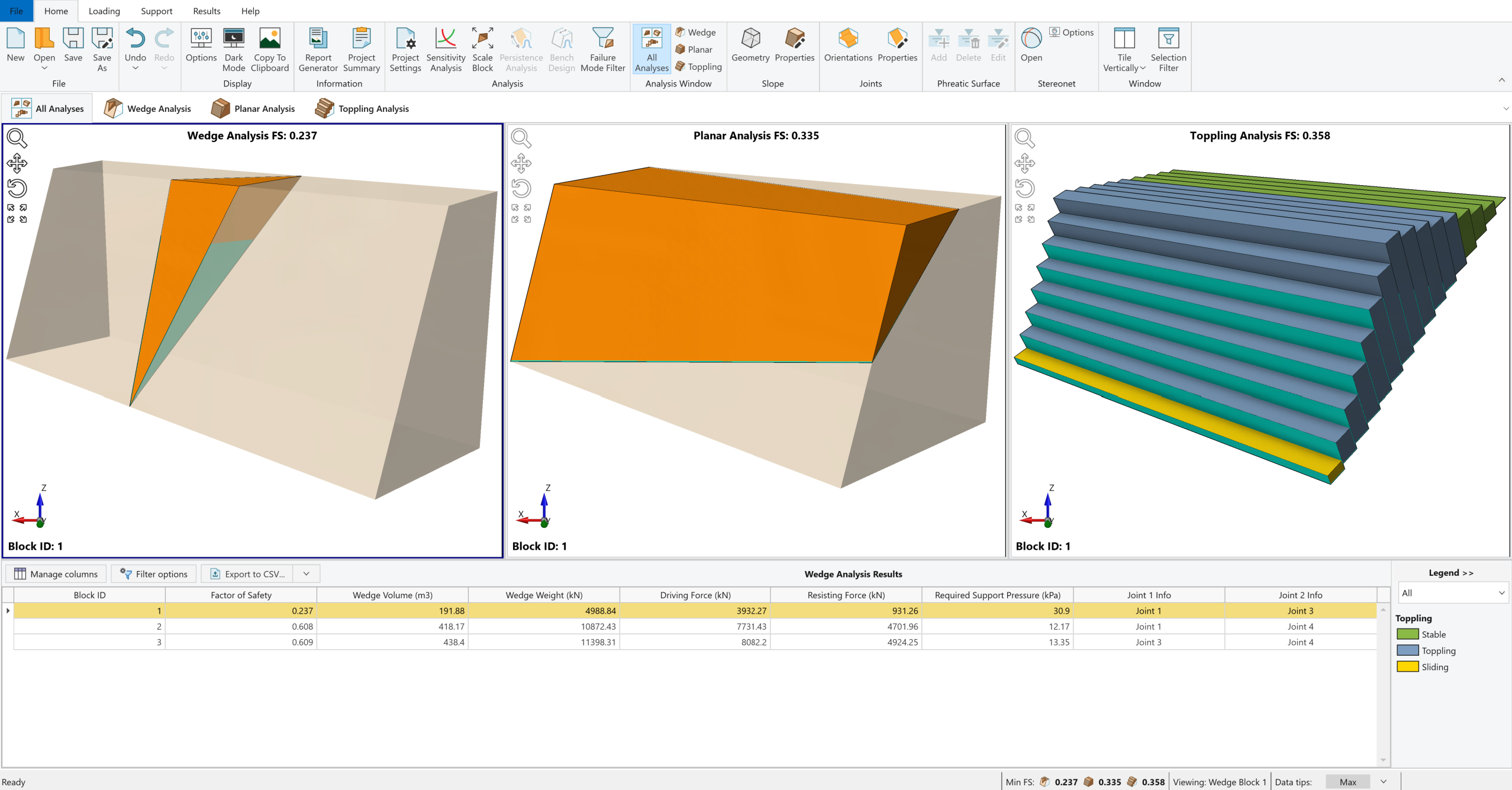This screenshot has height=790, width=1512.
Task: Click the Required Support Pressure column header
Action: (x=998, y=595)
